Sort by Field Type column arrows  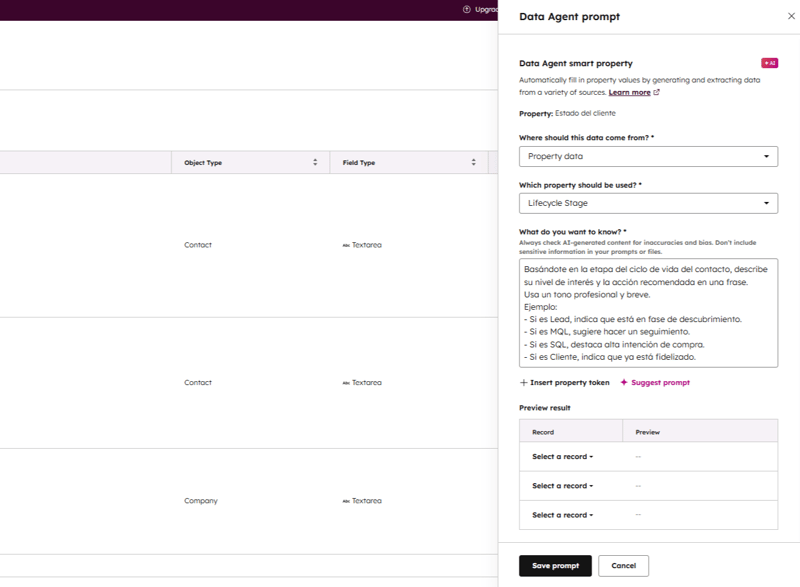coord(474,162)
